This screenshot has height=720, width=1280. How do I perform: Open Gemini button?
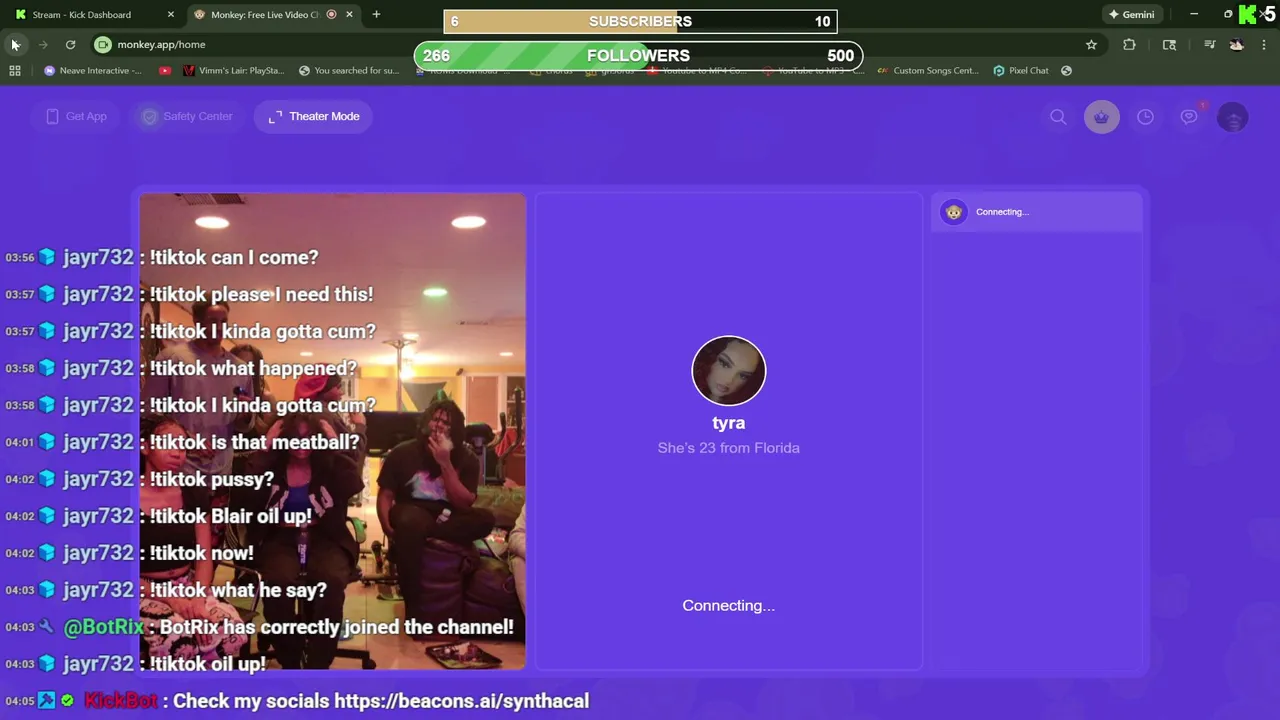pyautogui.click(x=1131, y=15)
